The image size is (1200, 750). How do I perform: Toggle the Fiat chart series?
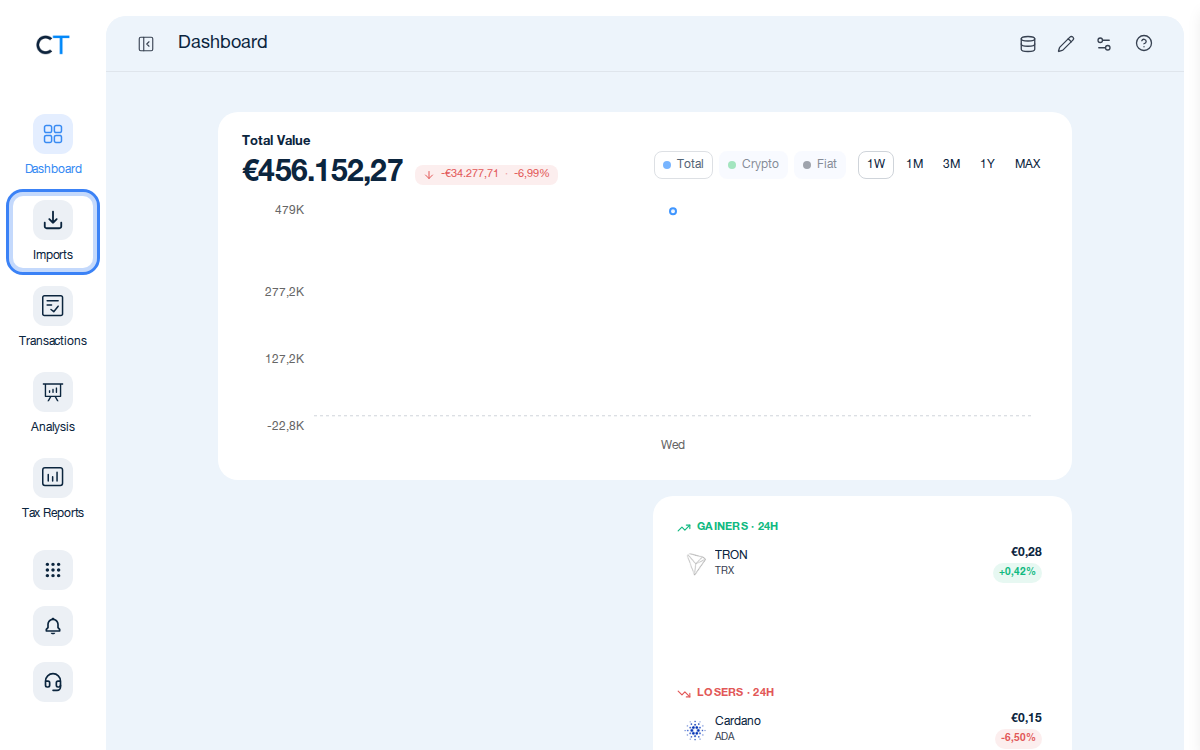(x=820, y=165)
